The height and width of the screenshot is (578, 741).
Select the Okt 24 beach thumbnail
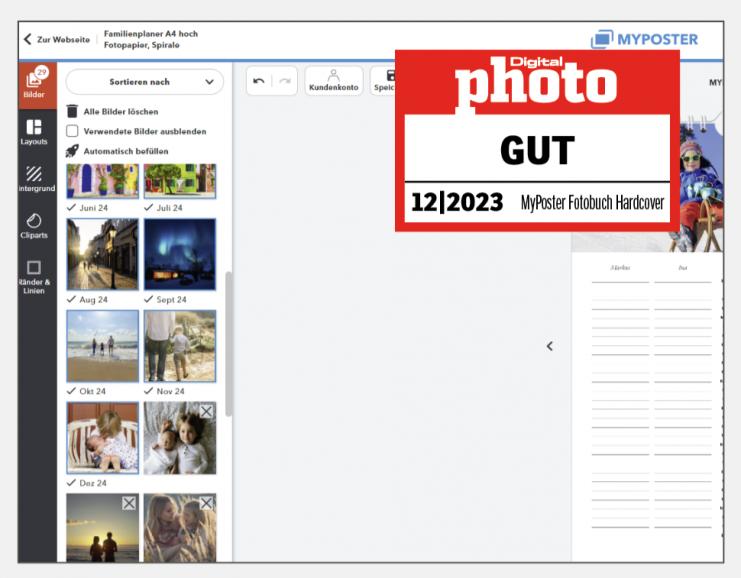tap(103, 346)
